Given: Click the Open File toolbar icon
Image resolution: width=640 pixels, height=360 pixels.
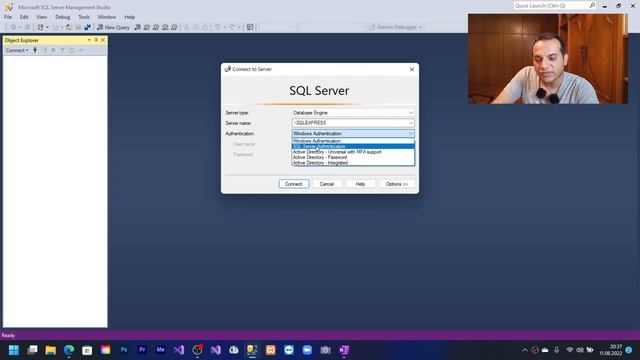Looking at the screenshot, I should (69, 27).
